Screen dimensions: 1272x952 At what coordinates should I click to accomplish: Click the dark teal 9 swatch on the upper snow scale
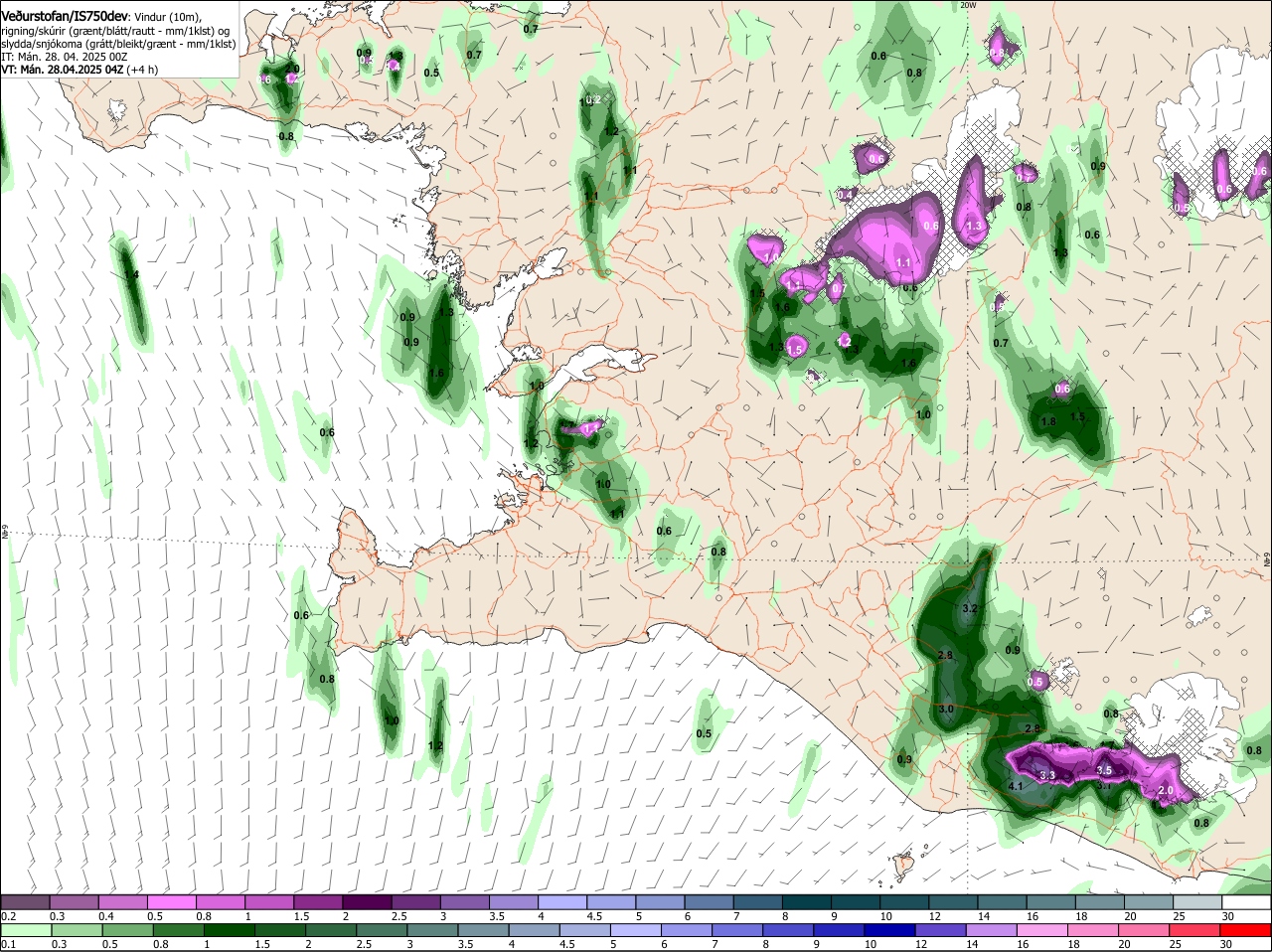tap(855, 902)
